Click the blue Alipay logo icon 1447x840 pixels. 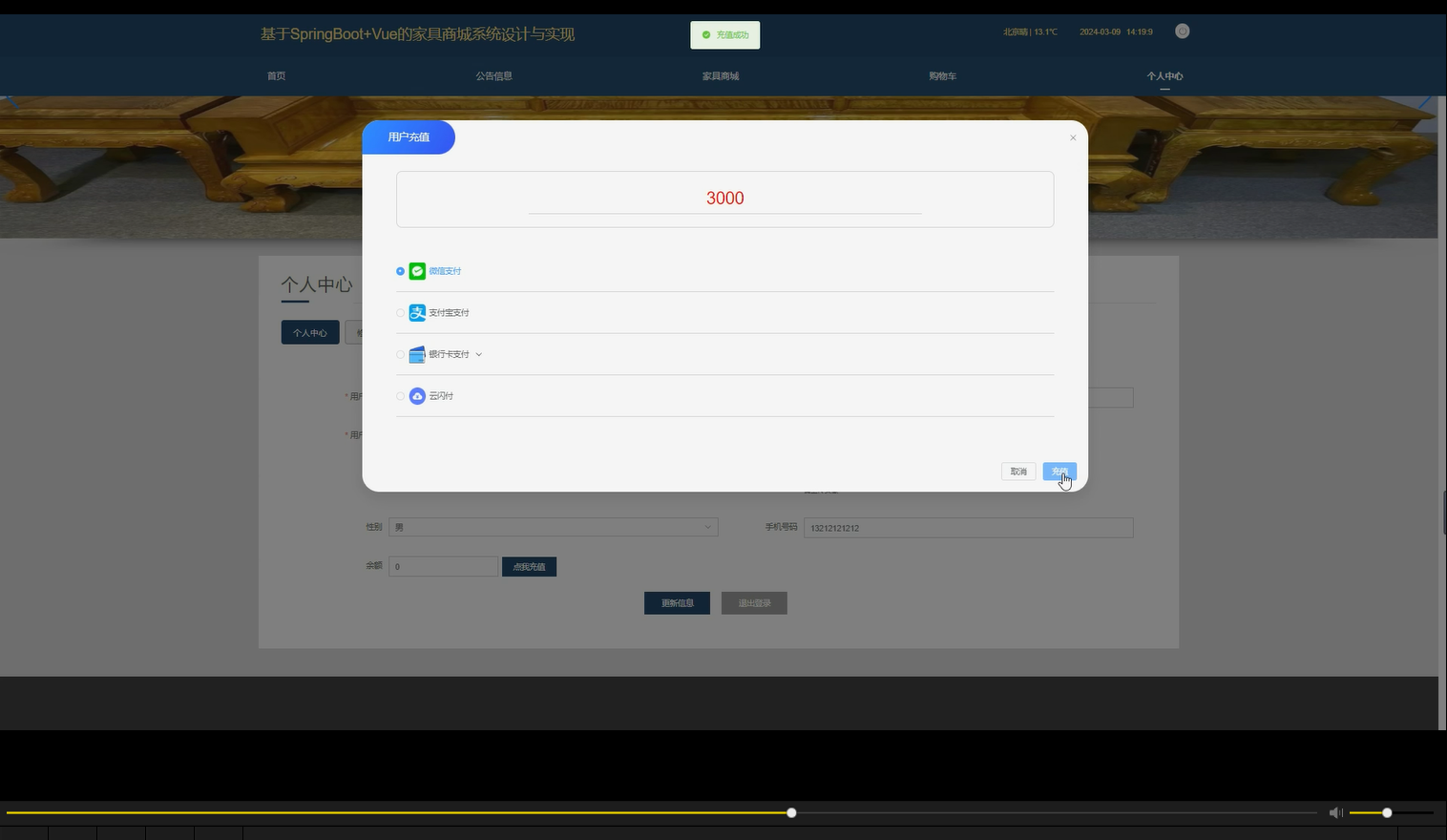click(x=417, y=313)
